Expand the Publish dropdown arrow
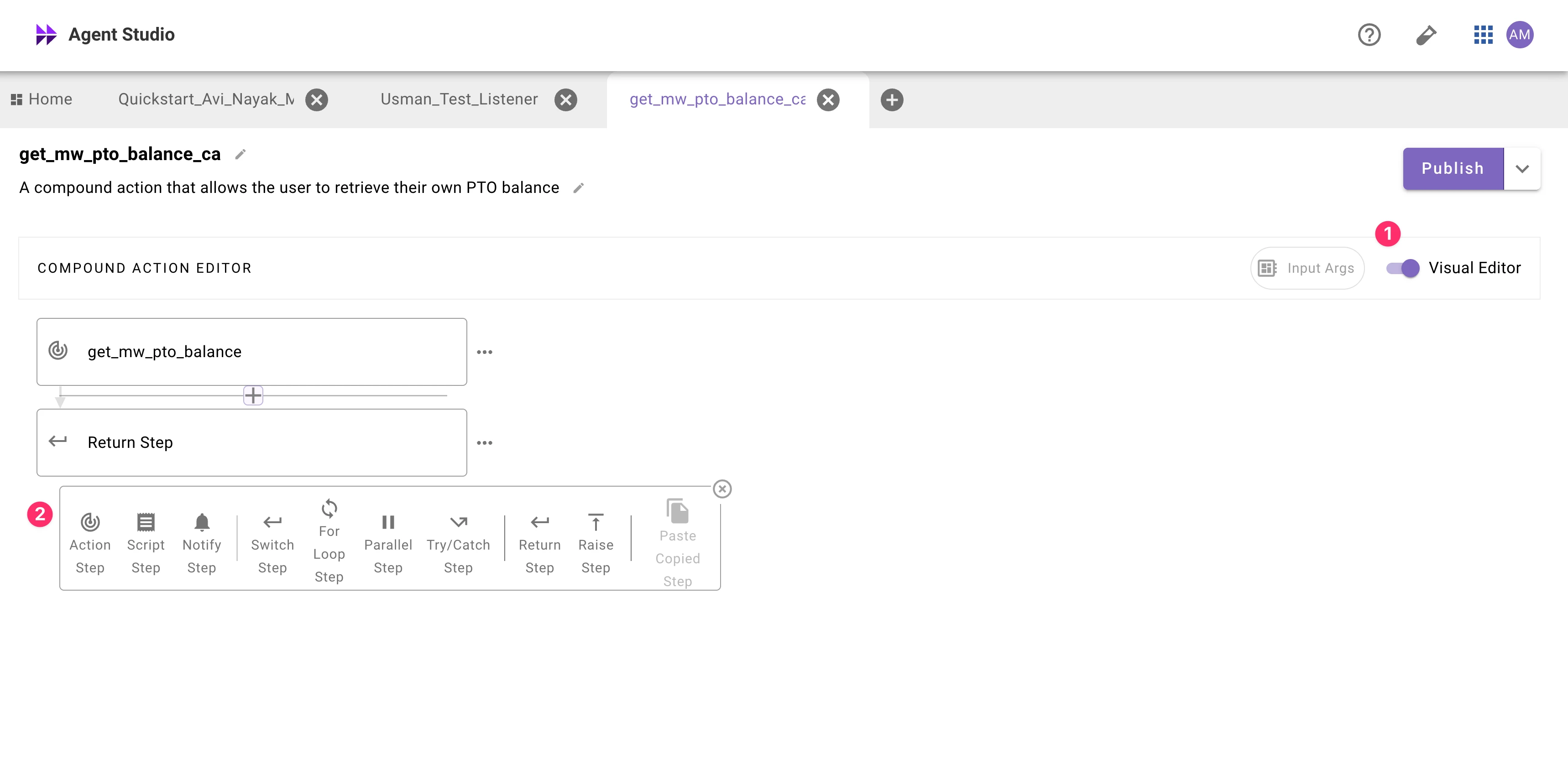The width and height of the screenshot is (1568, 779). [x=1522, y=169]
